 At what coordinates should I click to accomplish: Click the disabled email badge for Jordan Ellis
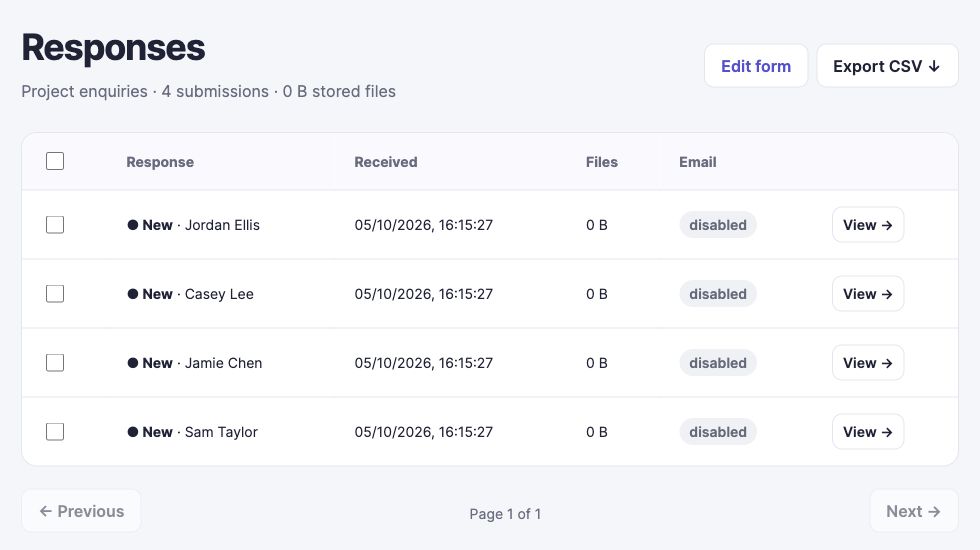click(718, 225)
